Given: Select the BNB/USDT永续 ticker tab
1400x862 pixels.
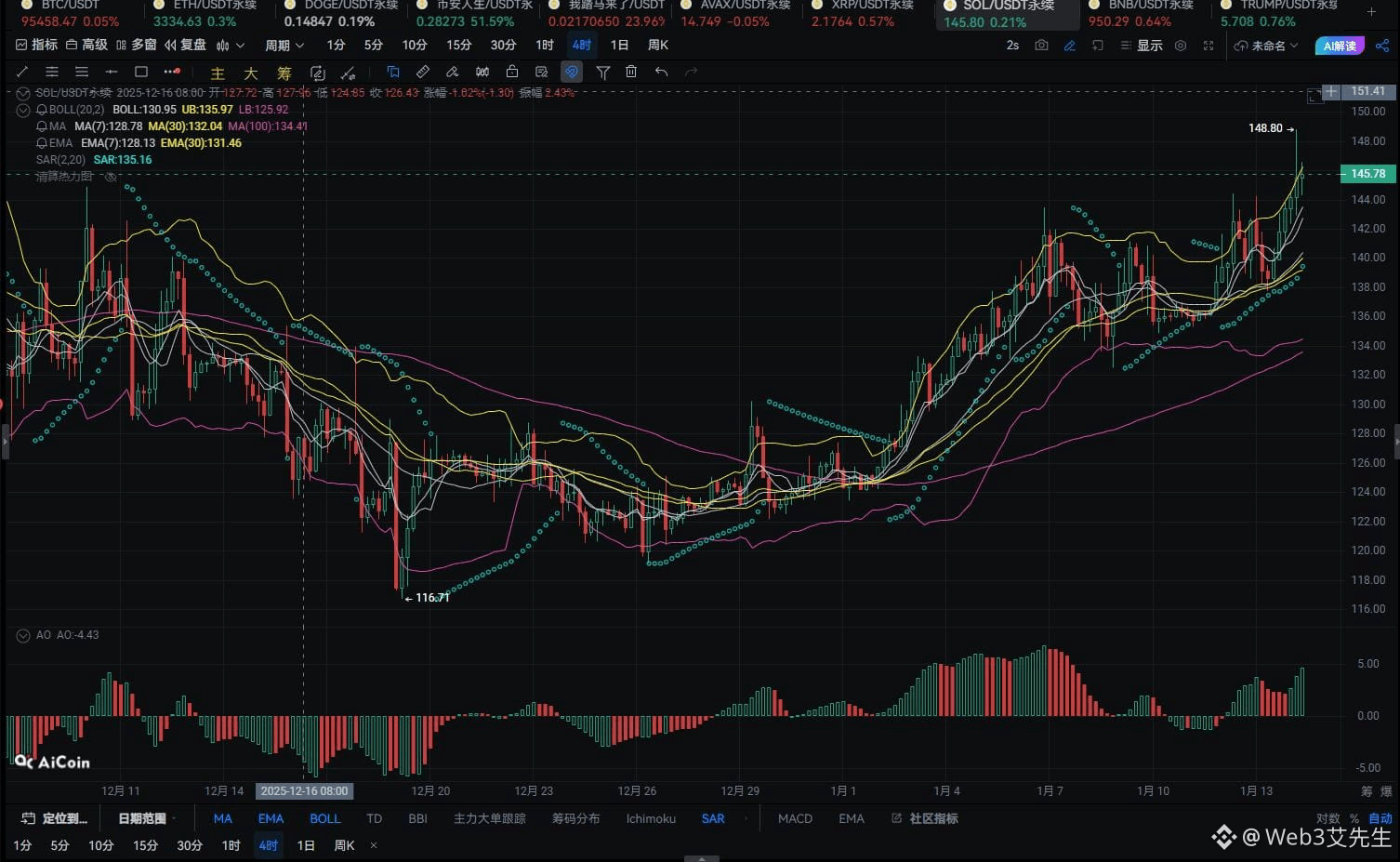Looking at the screenshot, I should 1143,13.
